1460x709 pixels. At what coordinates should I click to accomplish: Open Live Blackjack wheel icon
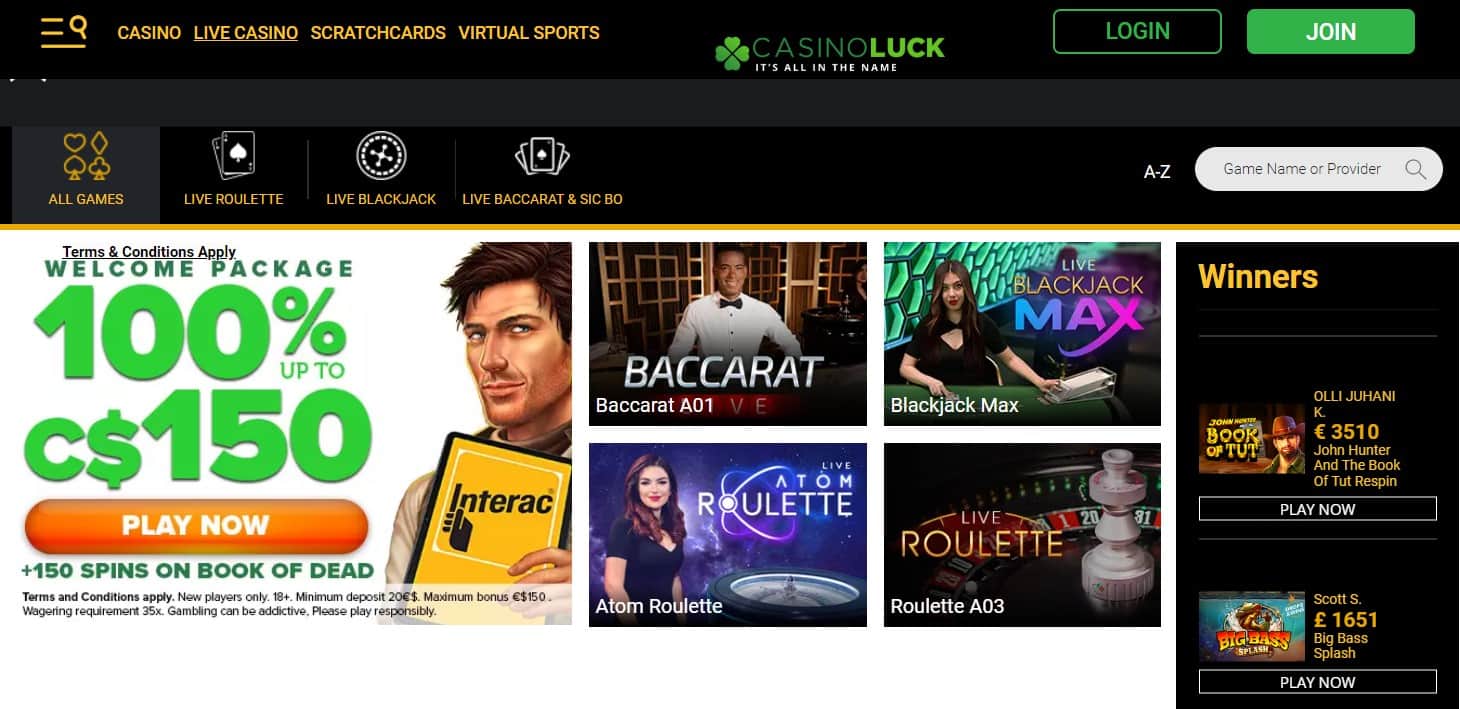pyautogui.click(x=381, y=156)
